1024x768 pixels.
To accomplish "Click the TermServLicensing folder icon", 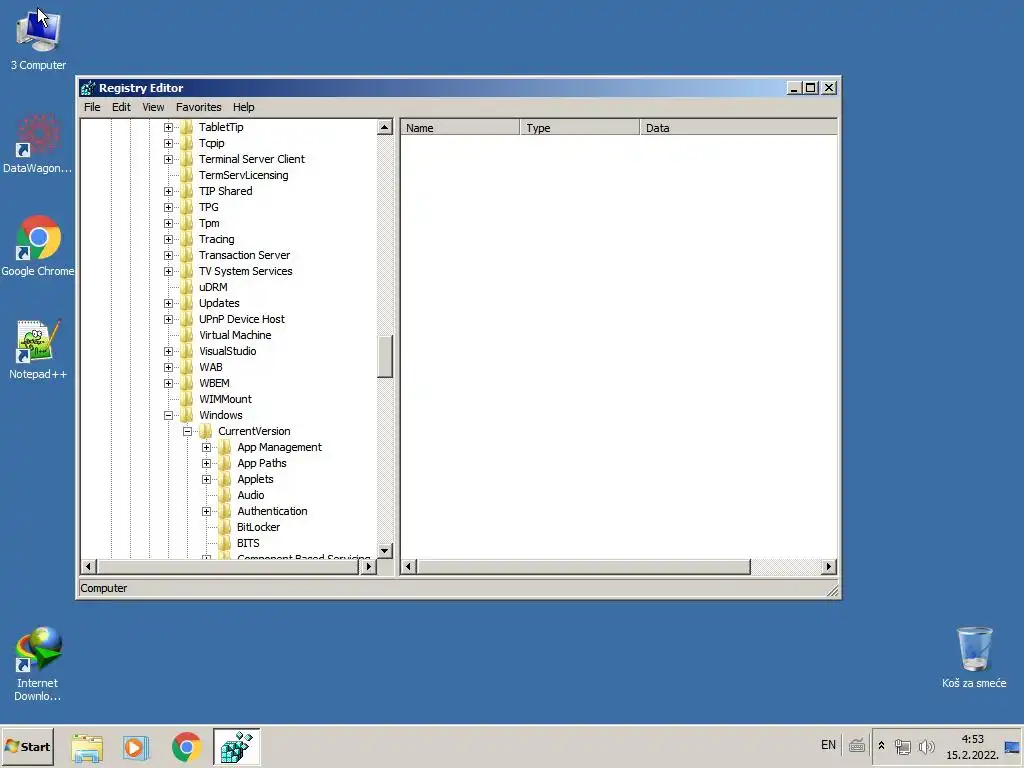I will coord(187,175).
